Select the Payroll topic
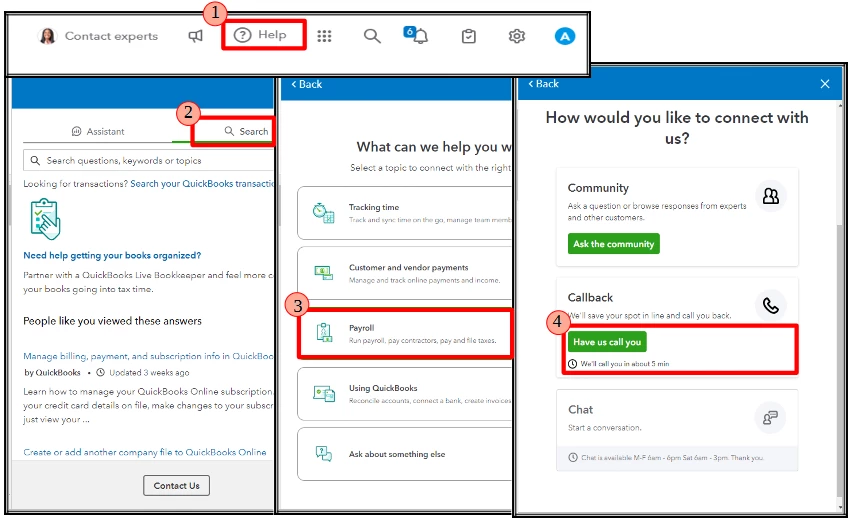 (404, 334)
